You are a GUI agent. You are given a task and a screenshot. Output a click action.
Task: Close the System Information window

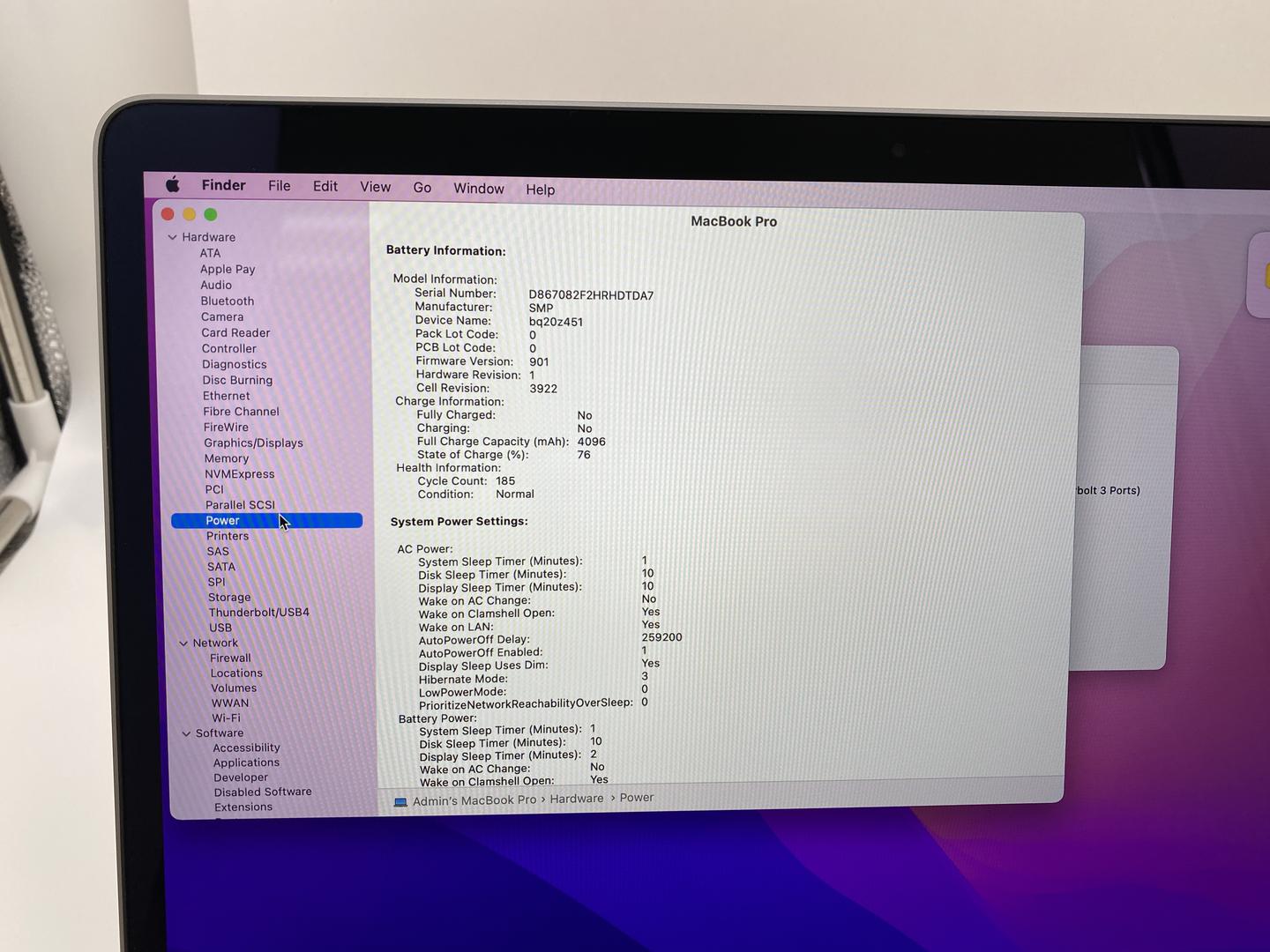(168, 213)
